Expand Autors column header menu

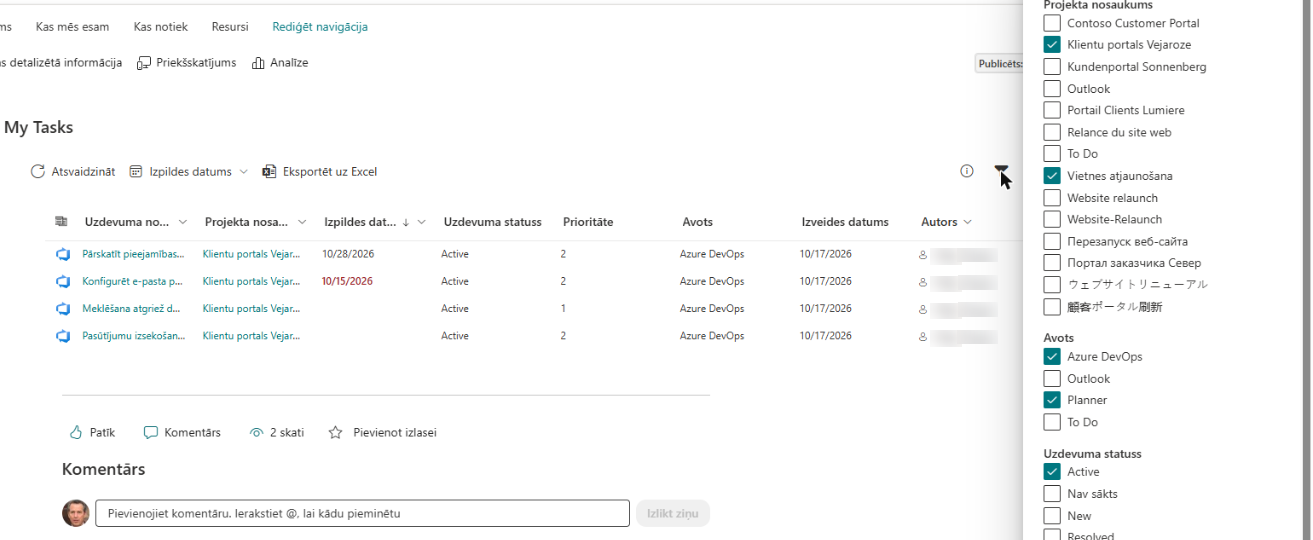click(967, 222)
